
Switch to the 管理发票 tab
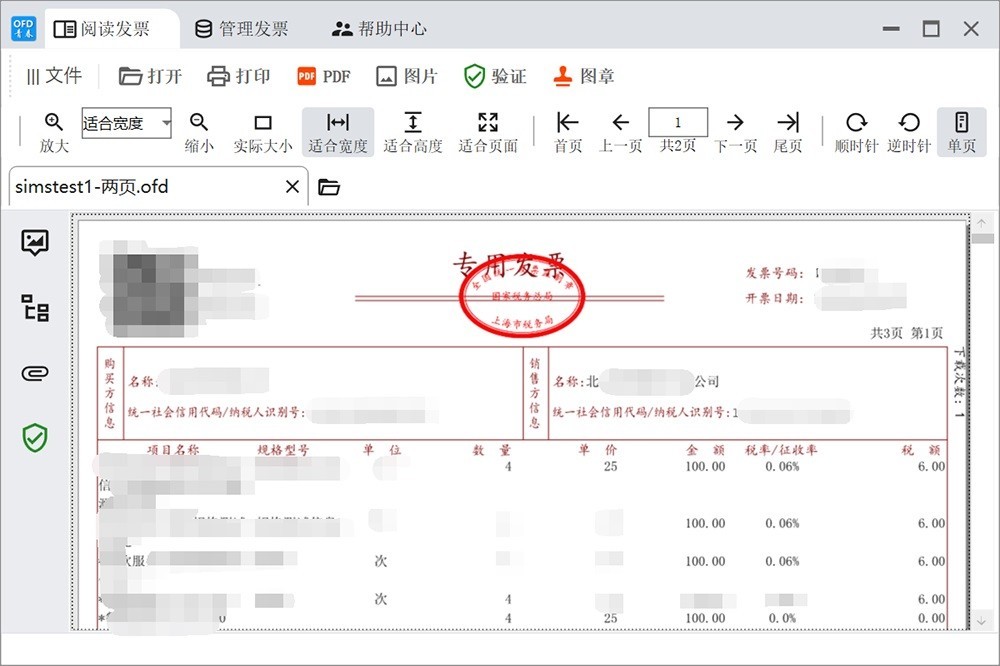(x=243, y=28)
